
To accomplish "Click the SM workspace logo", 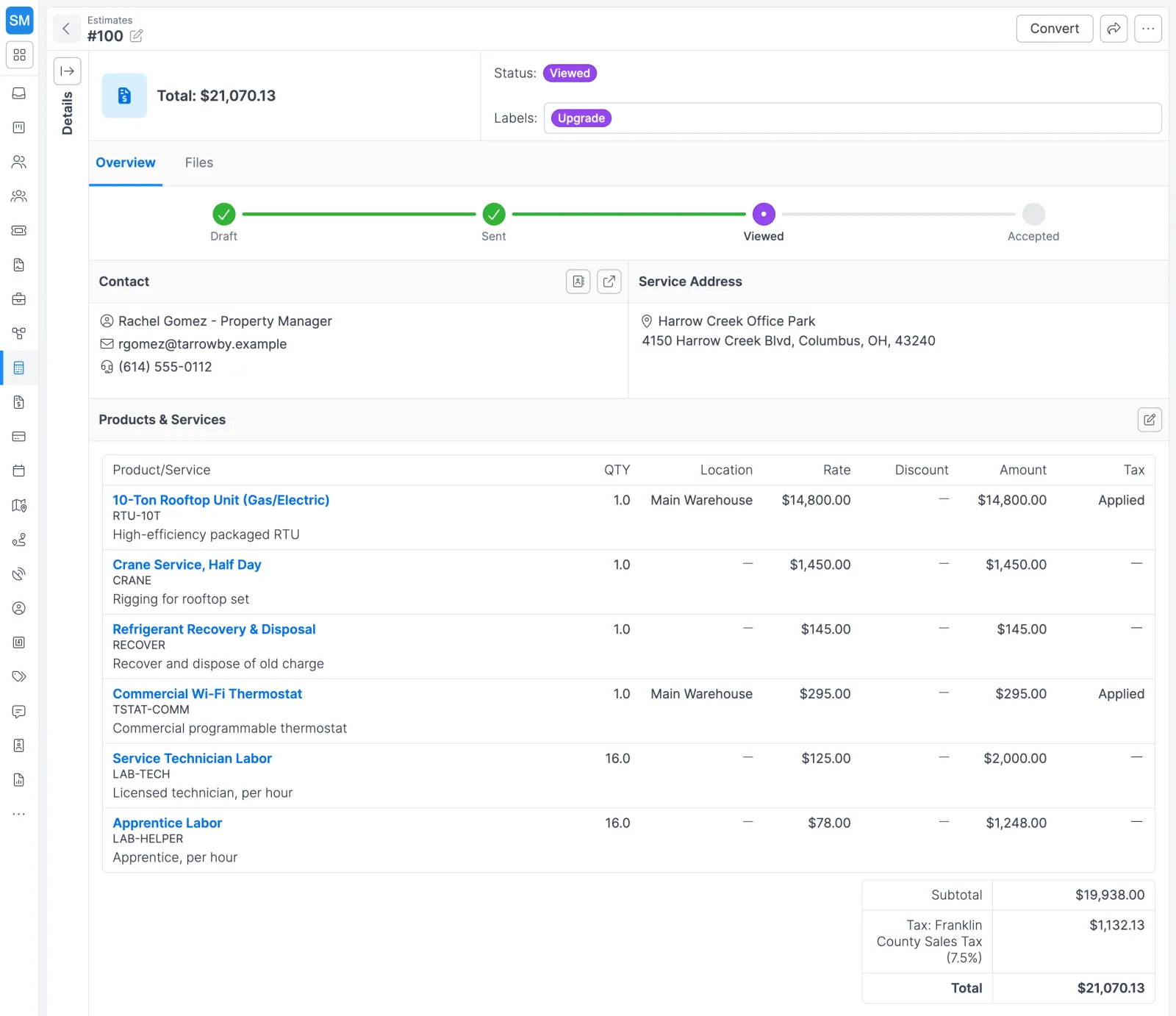I will point(19,21).
